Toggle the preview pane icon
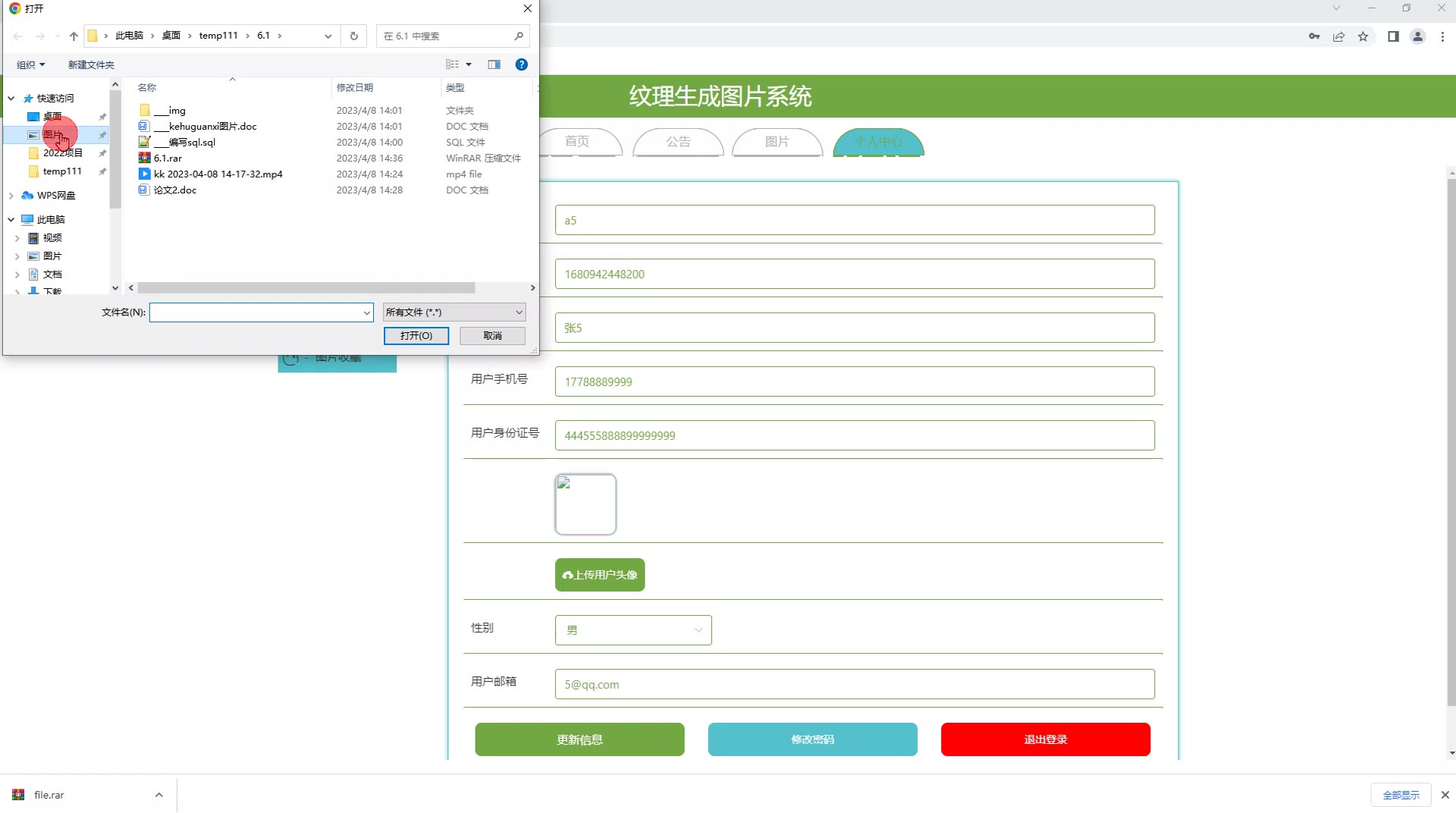Screen dimensions: 1456x813 [494, 64]
